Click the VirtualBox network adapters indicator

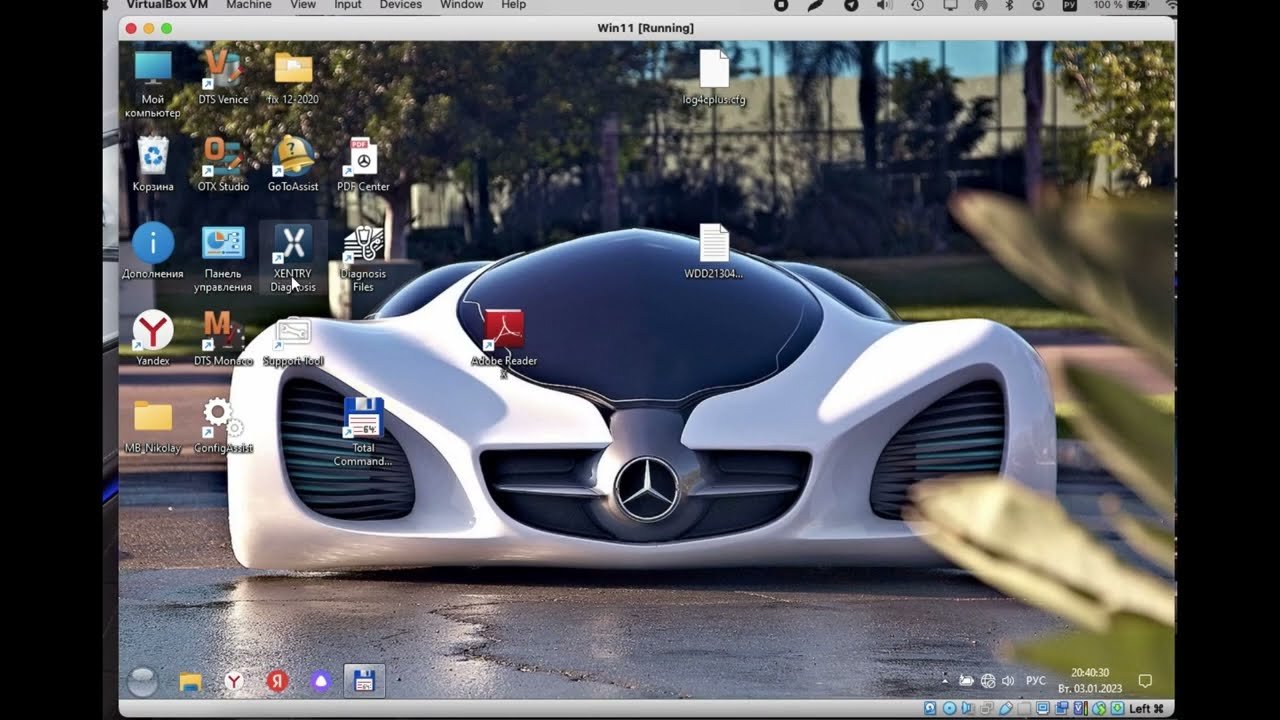[x=987, y=709]
